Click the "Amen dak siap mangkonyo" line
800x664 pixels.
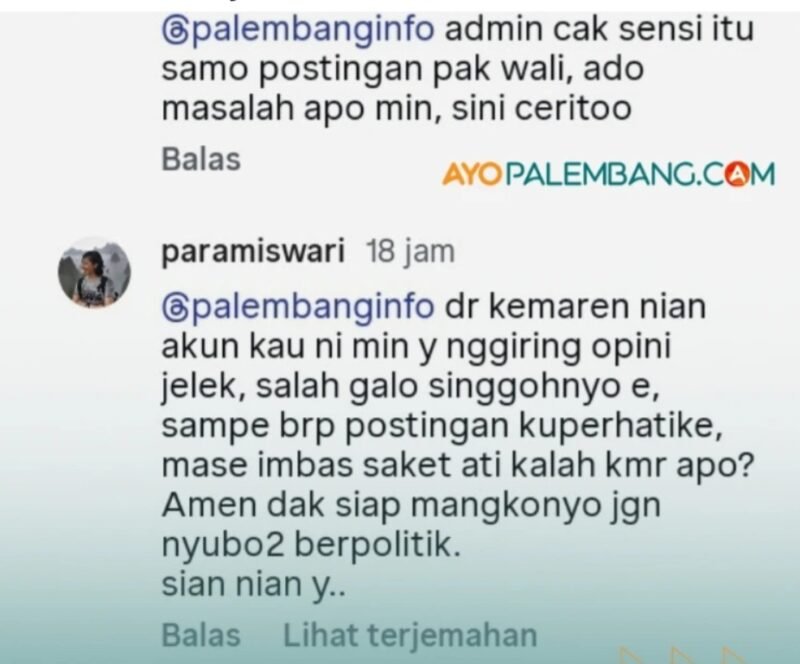tap(381, 504)
